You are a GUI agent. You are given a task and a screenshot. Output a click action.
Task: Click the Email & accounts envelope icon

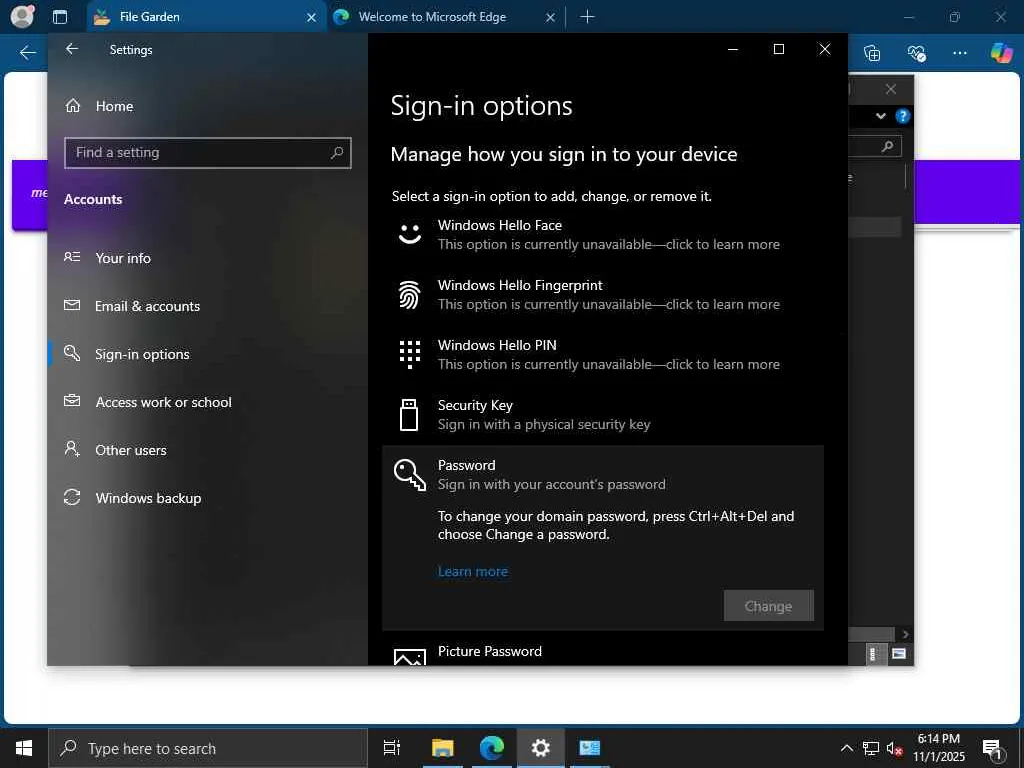click(72, 305)
